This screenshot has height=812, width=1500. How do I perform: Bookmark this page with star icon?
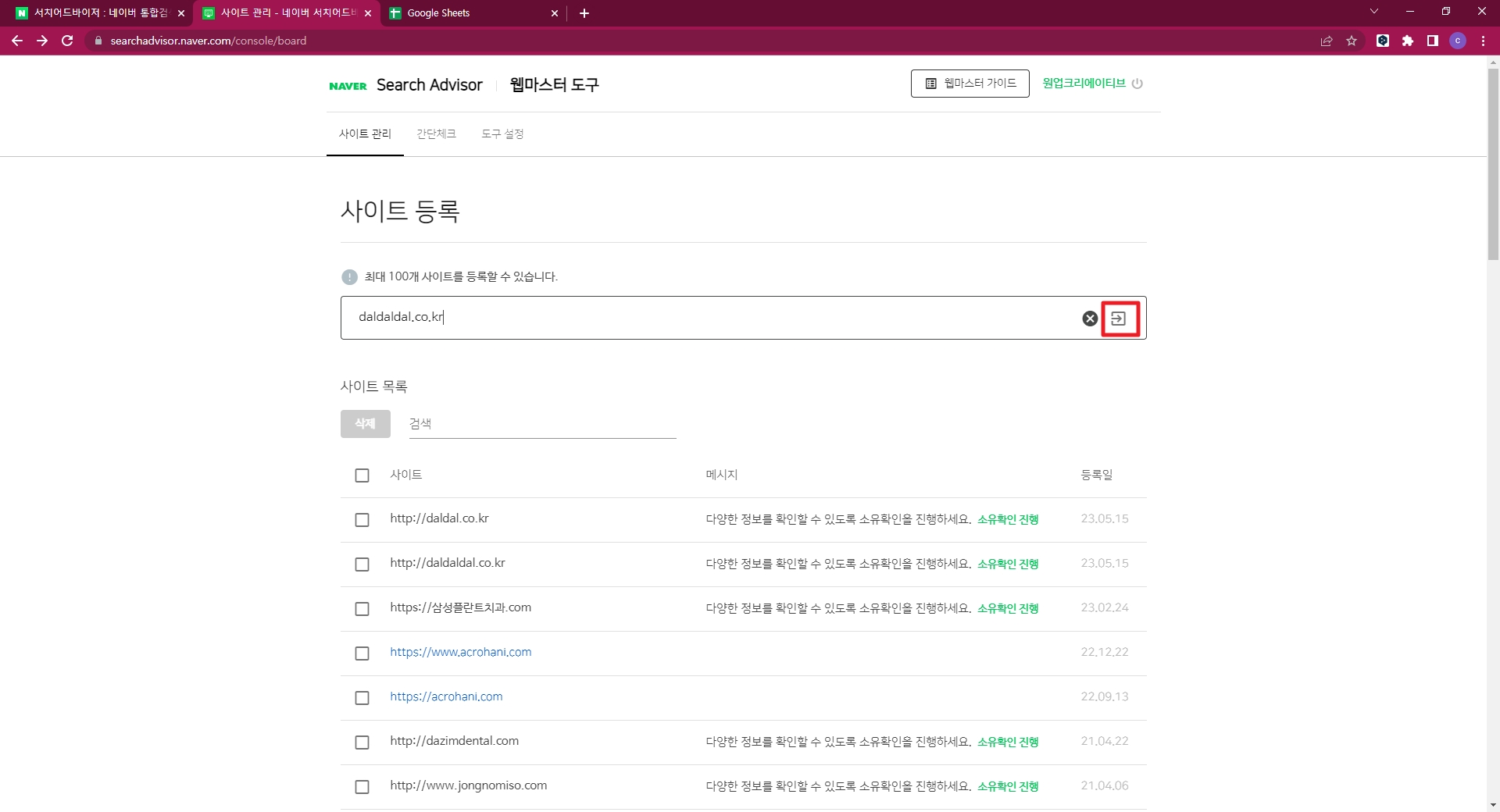pos(1352,41)
